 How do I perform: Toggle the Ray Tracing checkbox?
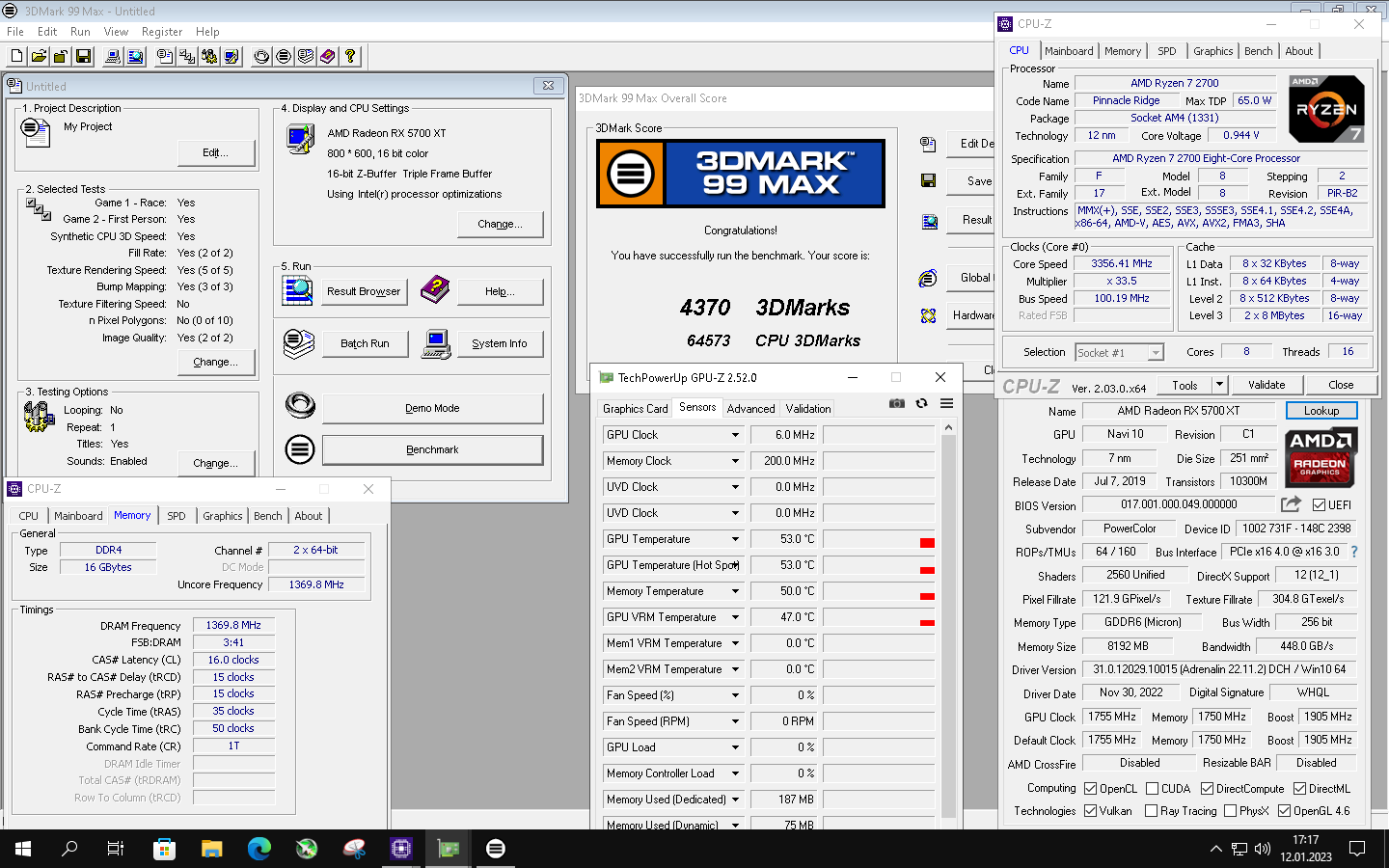click(1152, 811)
